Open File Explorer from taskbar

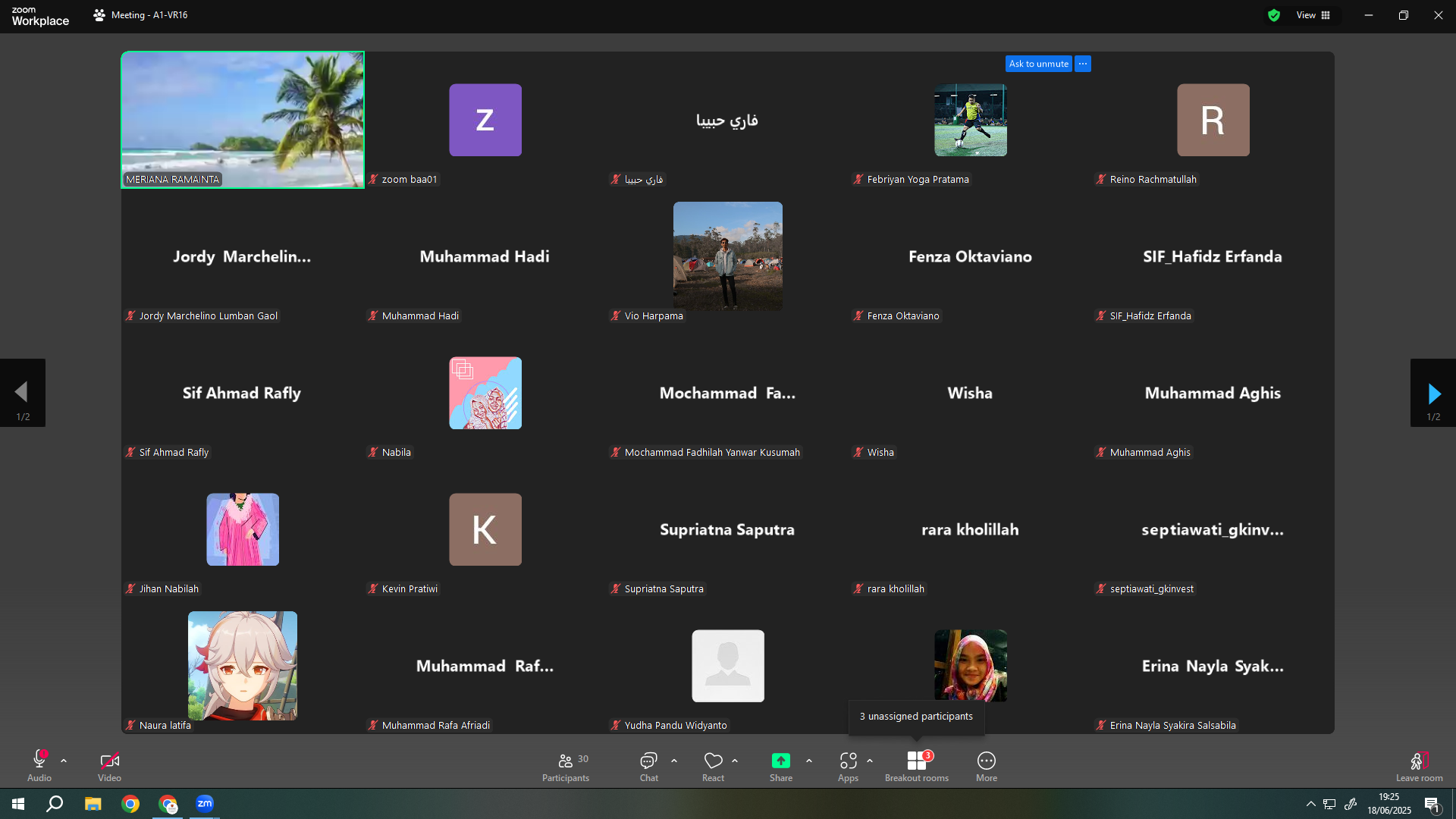click(x=93, y=804)
